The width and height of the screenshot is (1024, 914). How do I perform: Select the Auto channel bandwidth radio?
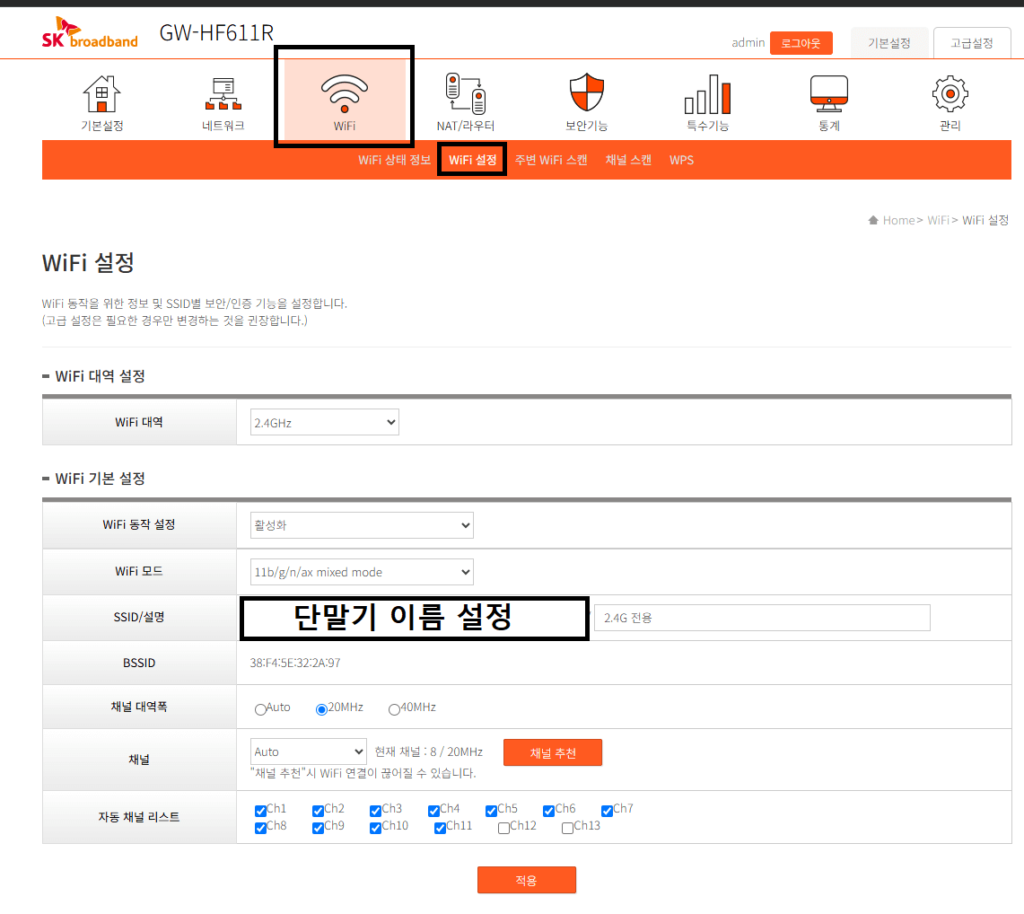pos(261,709)
